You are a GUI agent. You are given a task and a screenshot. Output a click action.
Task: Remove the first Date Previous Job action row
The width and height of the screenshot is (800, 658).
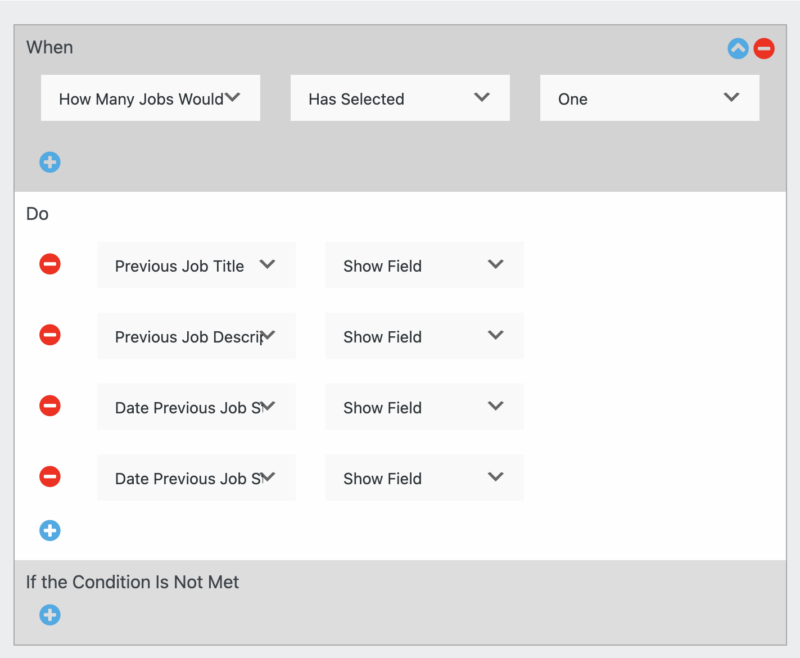[x=50, y=406]
